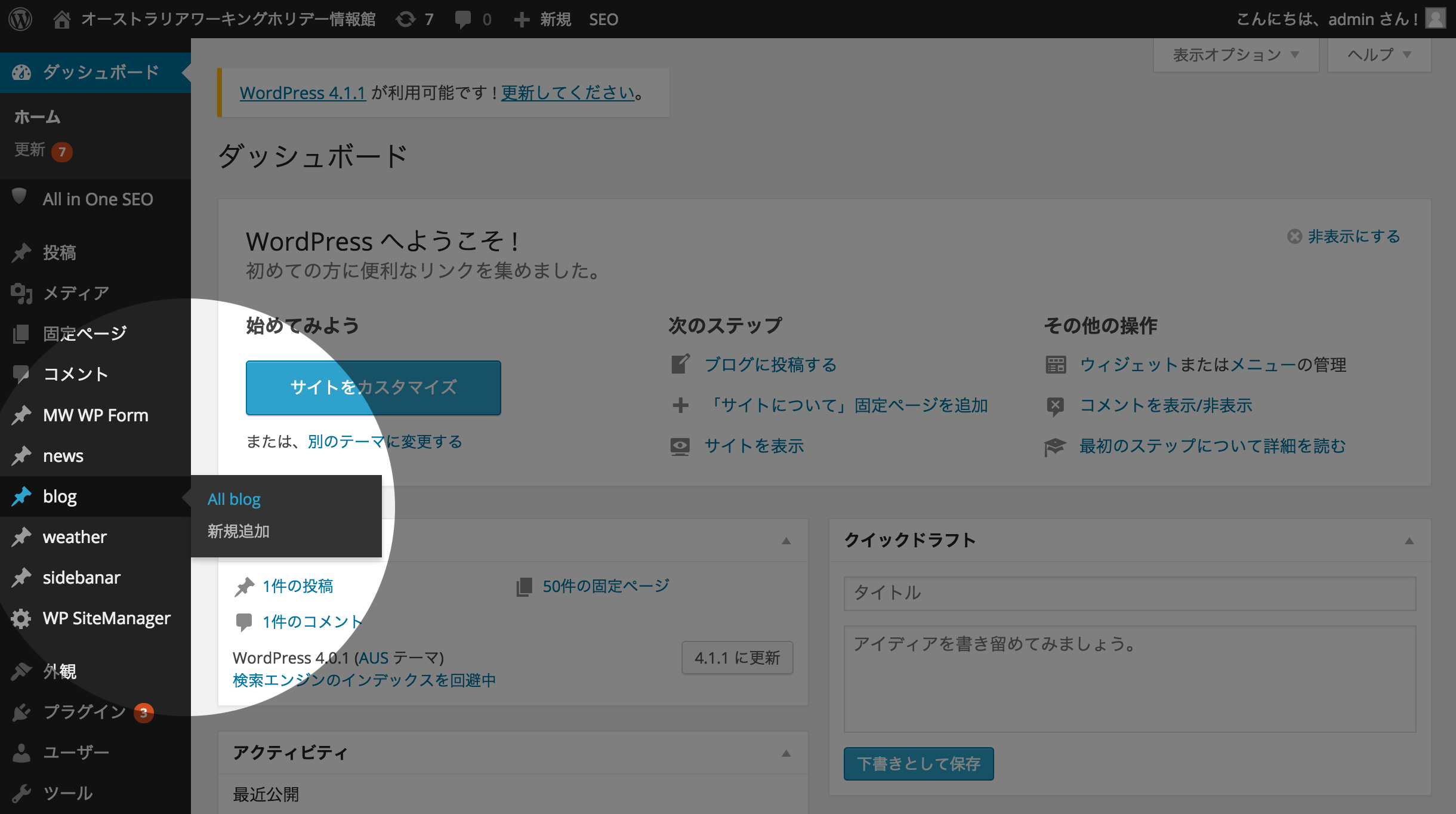Open コメントを表示/非表示 link
Image resolution: width=1456 pixels, height=814 pixels.
pos(1165,405)
